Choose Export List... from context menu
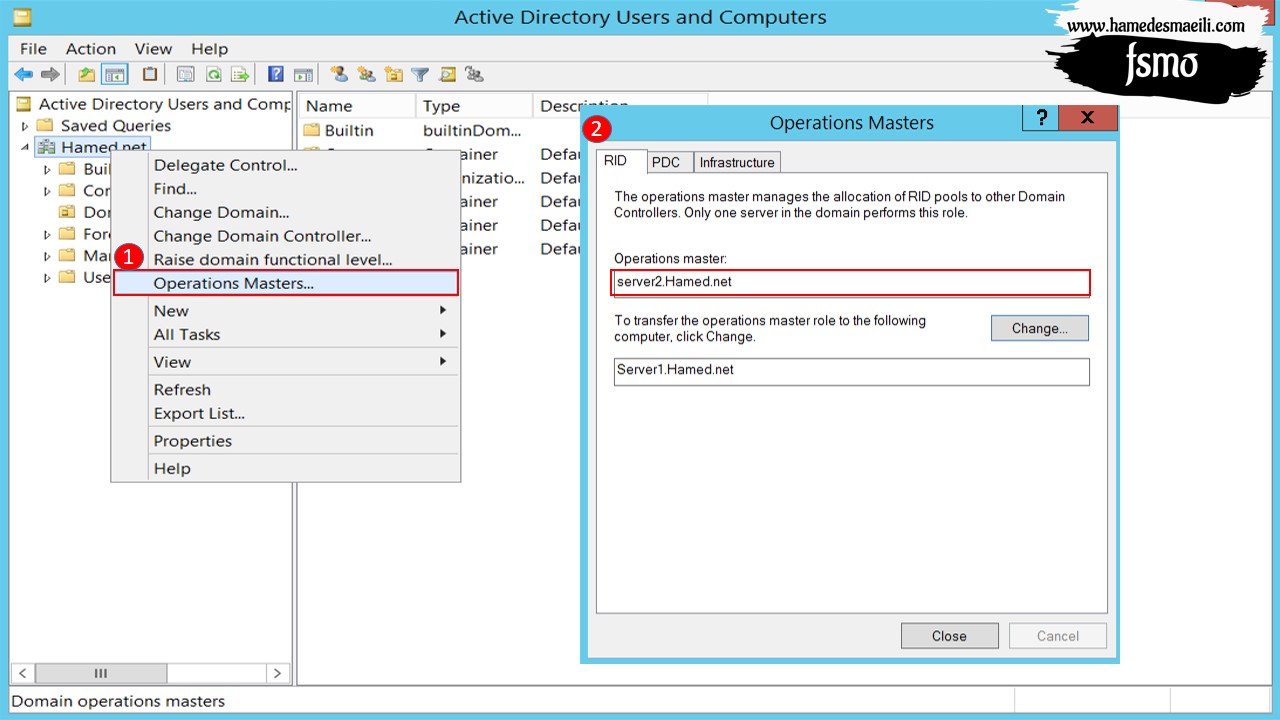The width and height of the screenshot is (1280, 720). point(285,414)
